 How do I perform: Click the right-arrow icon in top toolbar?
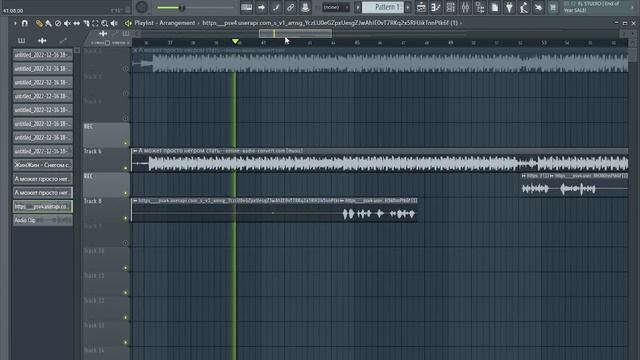[261, 7]
